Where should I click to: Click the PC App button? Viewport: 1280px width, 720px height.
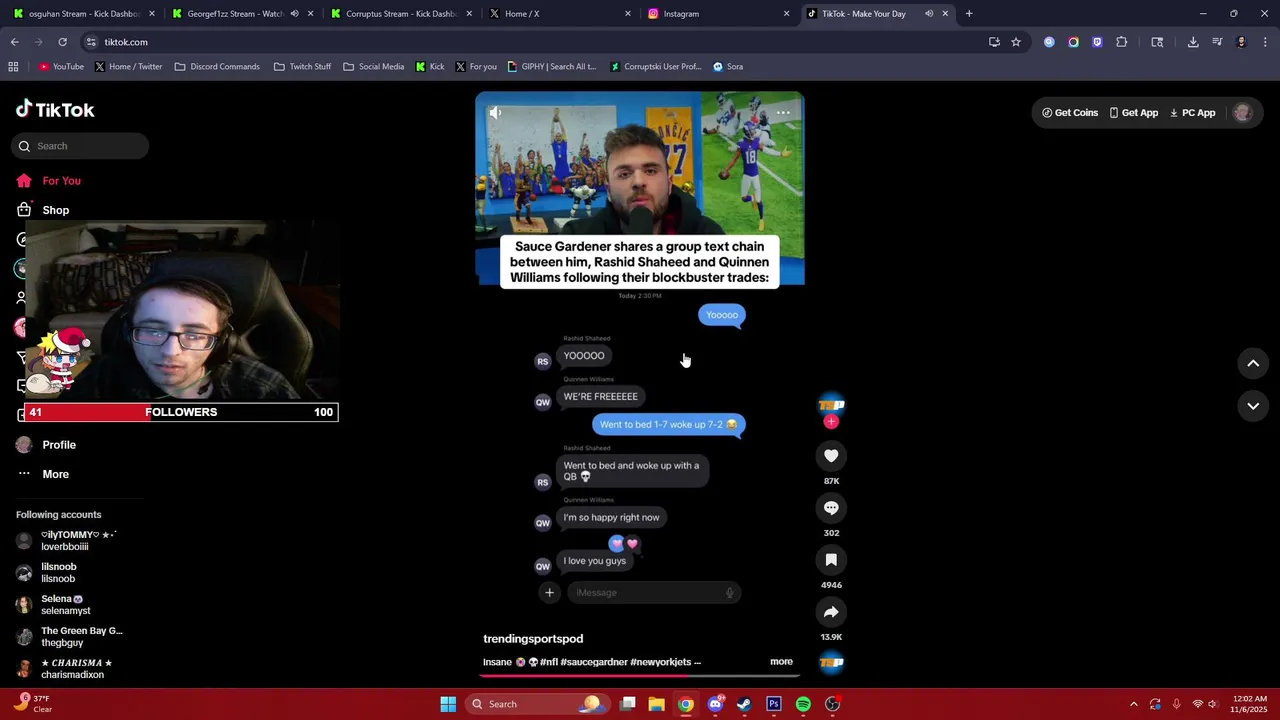point(1193,113)
